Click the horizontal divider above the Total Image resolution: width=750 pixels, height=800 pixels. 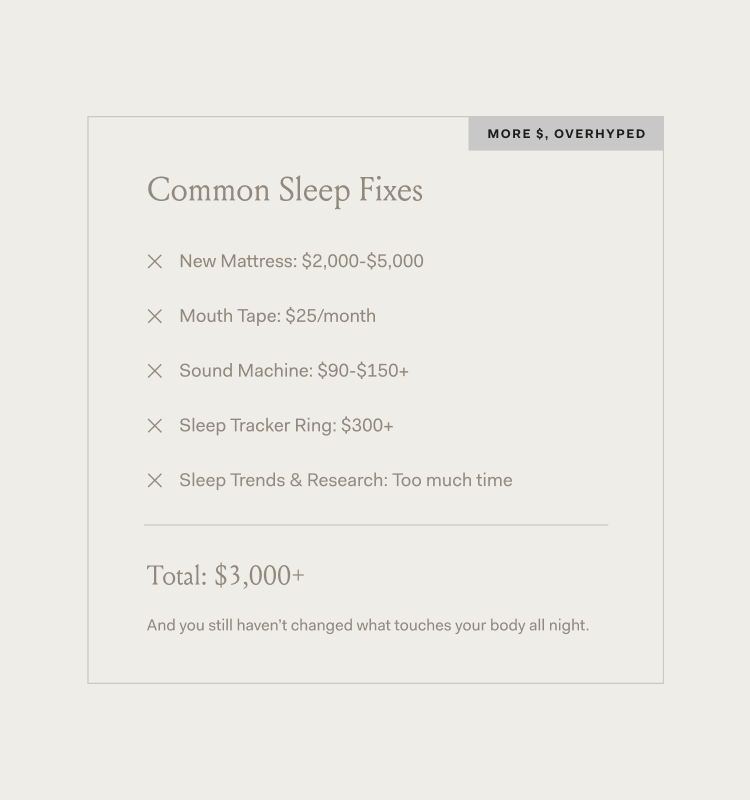pyautogui.click(x=376, y=524)
